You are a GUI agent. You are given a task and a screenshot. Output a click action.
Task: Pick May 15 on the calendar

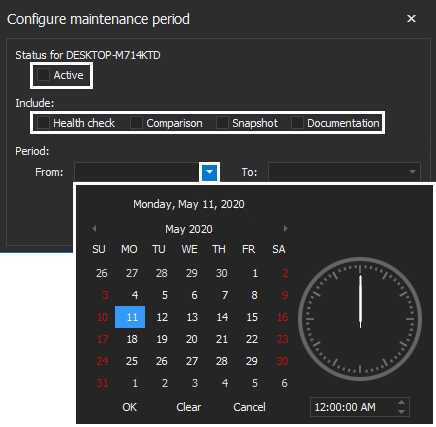[x=252, y=317]
